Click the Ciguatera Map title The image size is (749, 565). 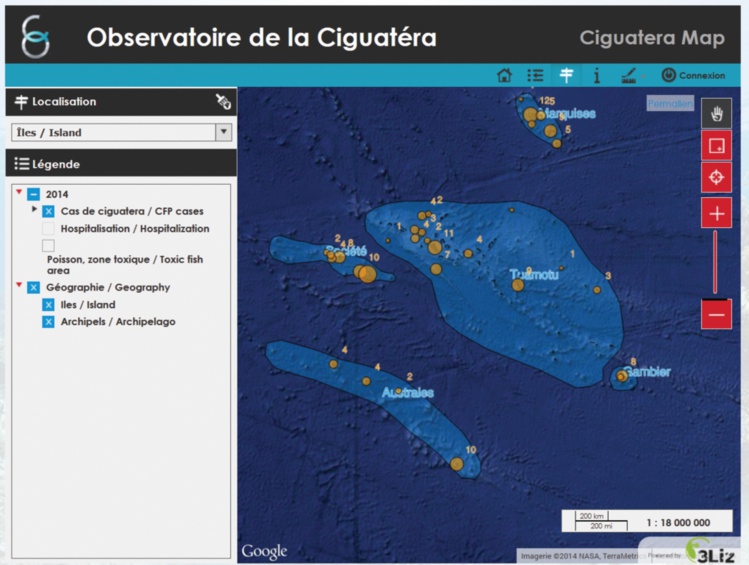(x=652, y=37)
